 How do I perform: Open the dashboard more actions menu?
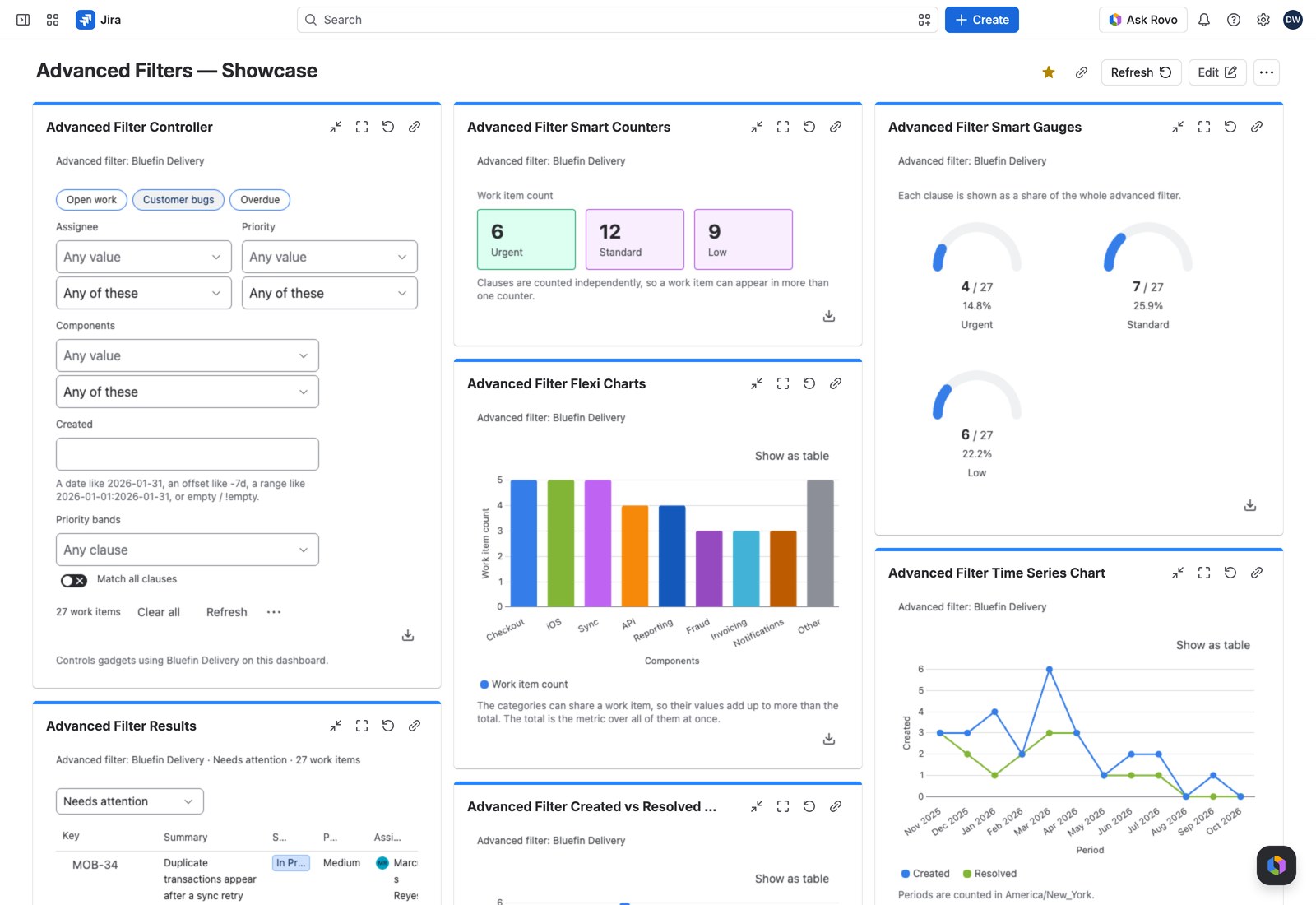click(x=1267, y=72)
